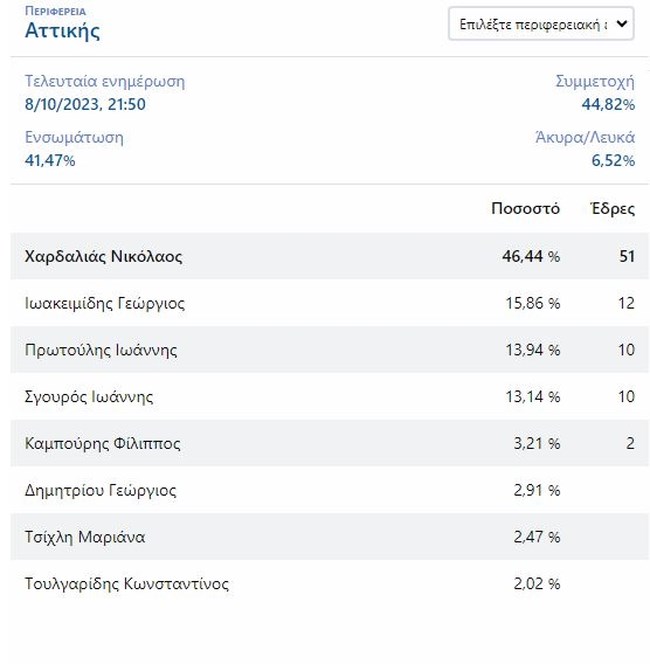
Task: Click the Ενσωμάτωση label
Action: (x=74, y=138)
